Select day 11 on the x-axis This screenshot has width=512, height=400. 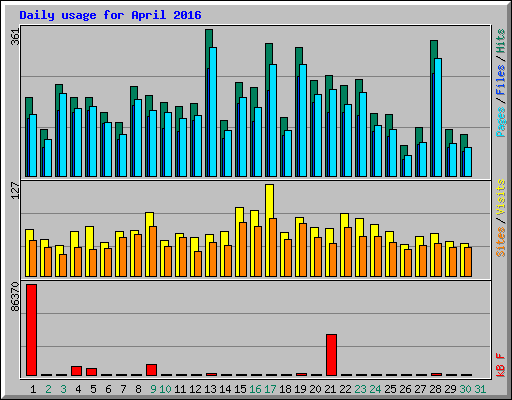[x=180, y=389]
